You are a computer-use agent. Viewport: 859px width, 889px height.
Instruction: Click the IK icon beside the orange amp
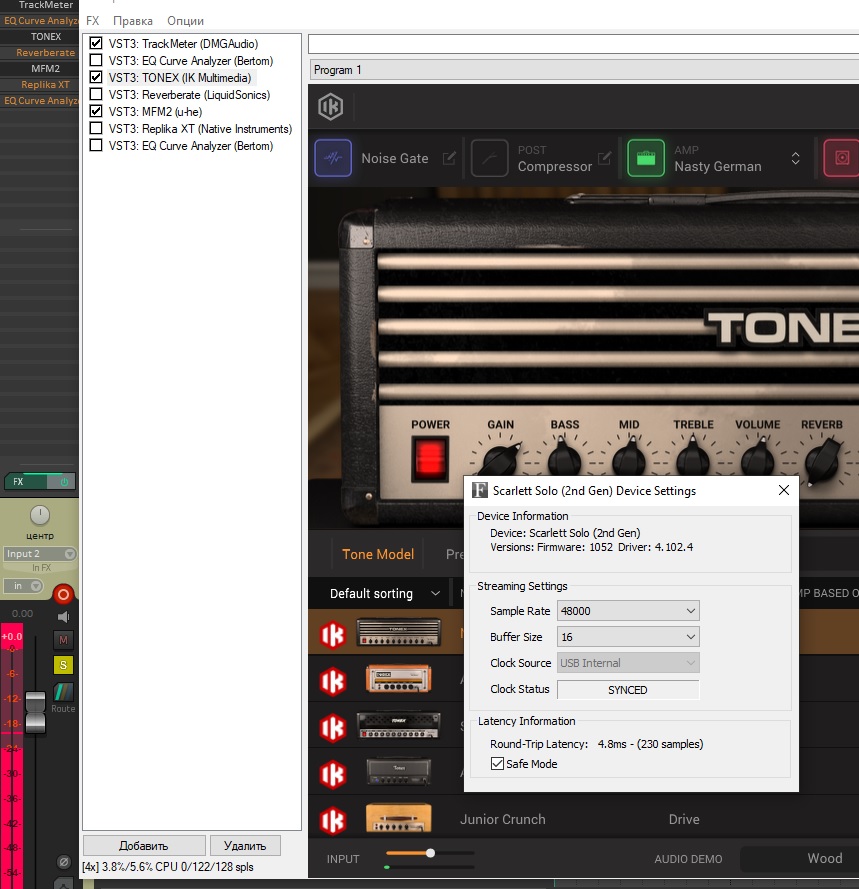tap(333, 681)
